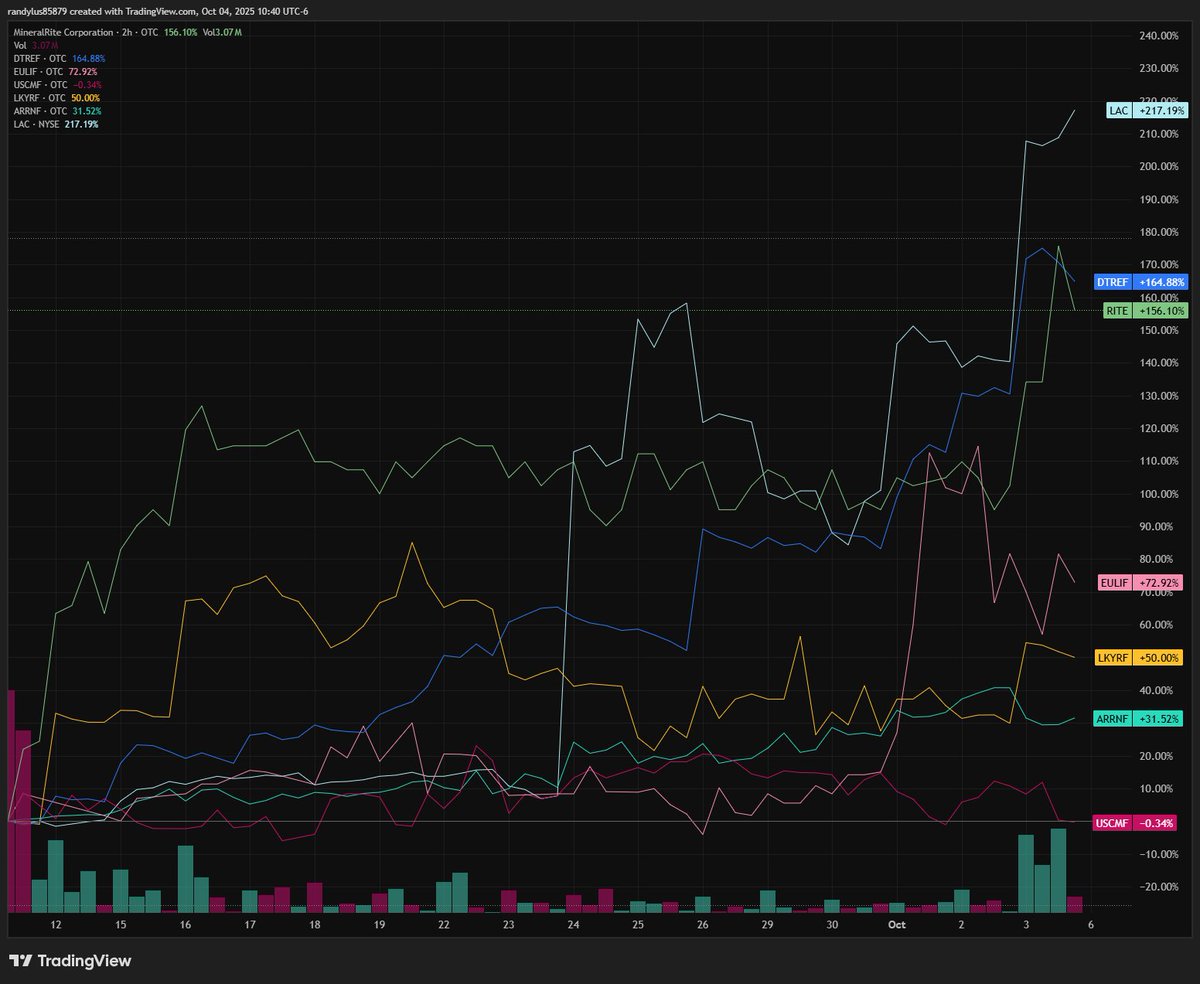The width and height of the screenshot is (1200, 984).
Task: Click the 180.00% tick on the price axis
Action: tap(1161, 232)
